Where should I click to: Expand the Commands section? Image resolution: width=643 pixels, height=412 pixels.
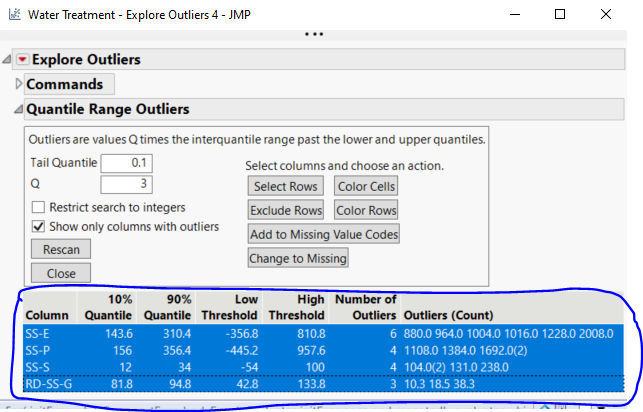18,85
